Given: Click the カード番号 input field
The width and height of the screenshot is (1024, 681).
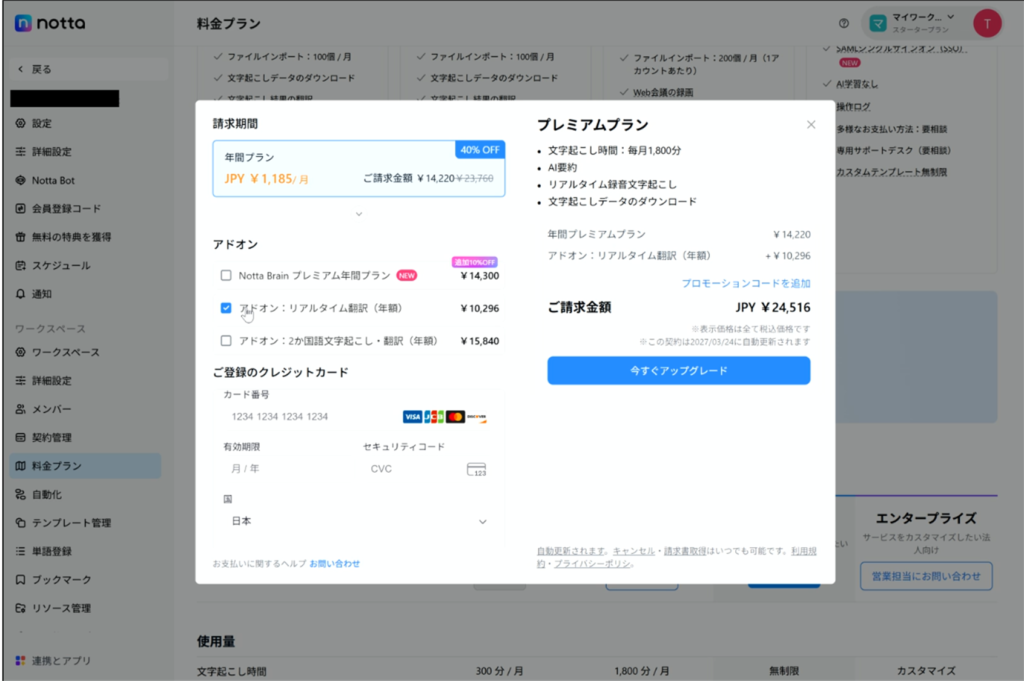Looking at the screenshot, I should (x=310, y=416).
